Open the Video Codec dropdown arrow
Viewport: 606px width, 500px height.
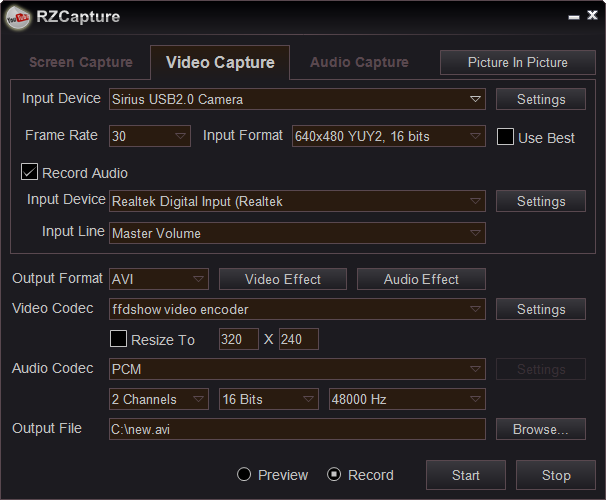tap(475, 309)
